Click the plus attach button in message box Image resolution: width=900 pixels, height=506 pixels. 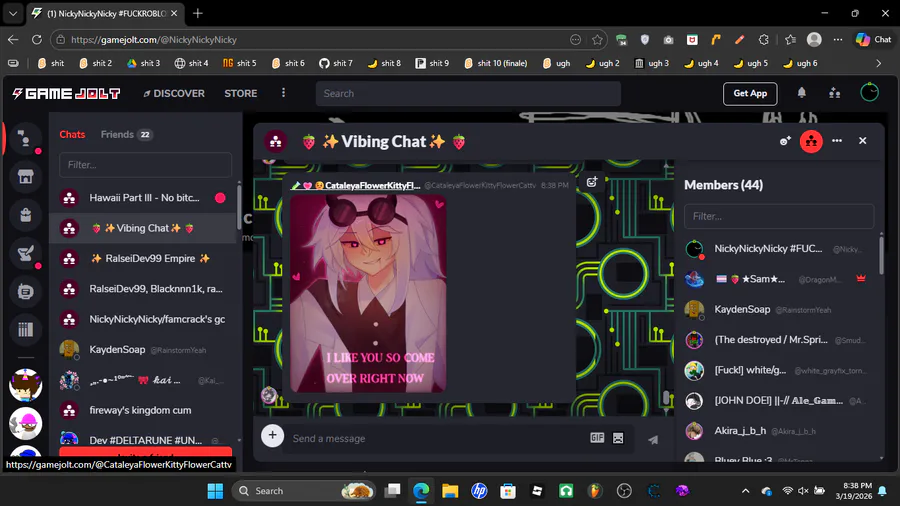point(273,435)
